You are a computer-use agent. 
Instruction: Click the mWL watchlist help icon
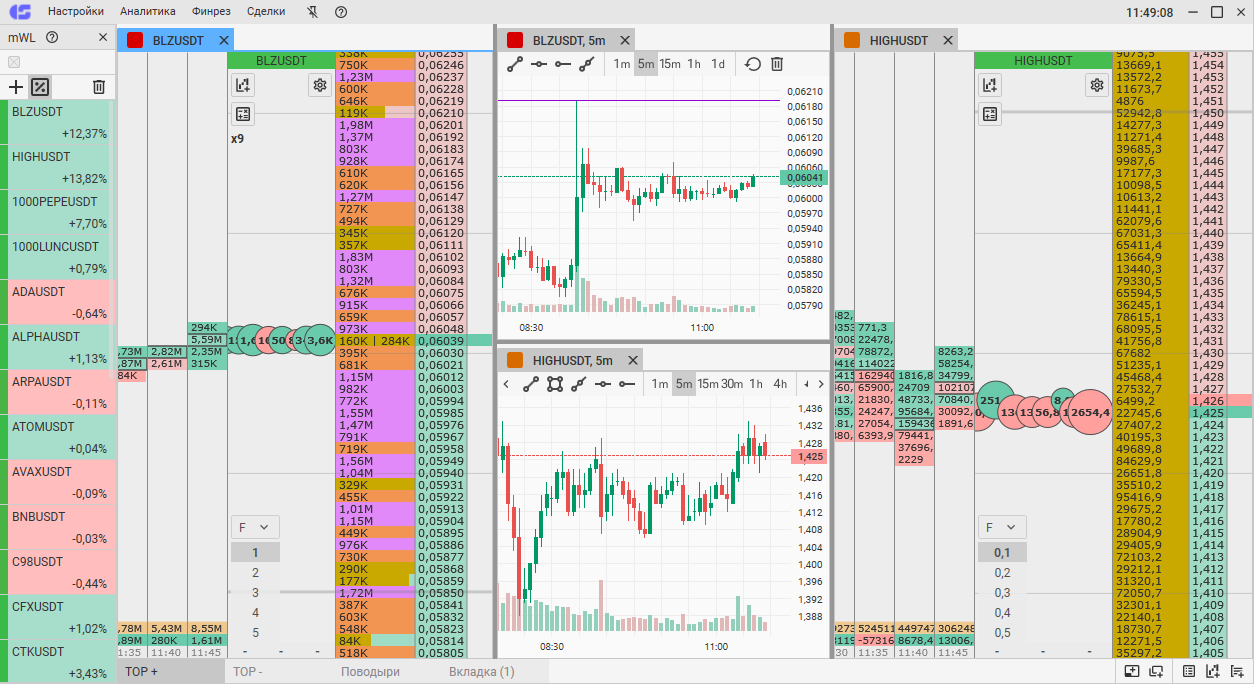point(52,38)
